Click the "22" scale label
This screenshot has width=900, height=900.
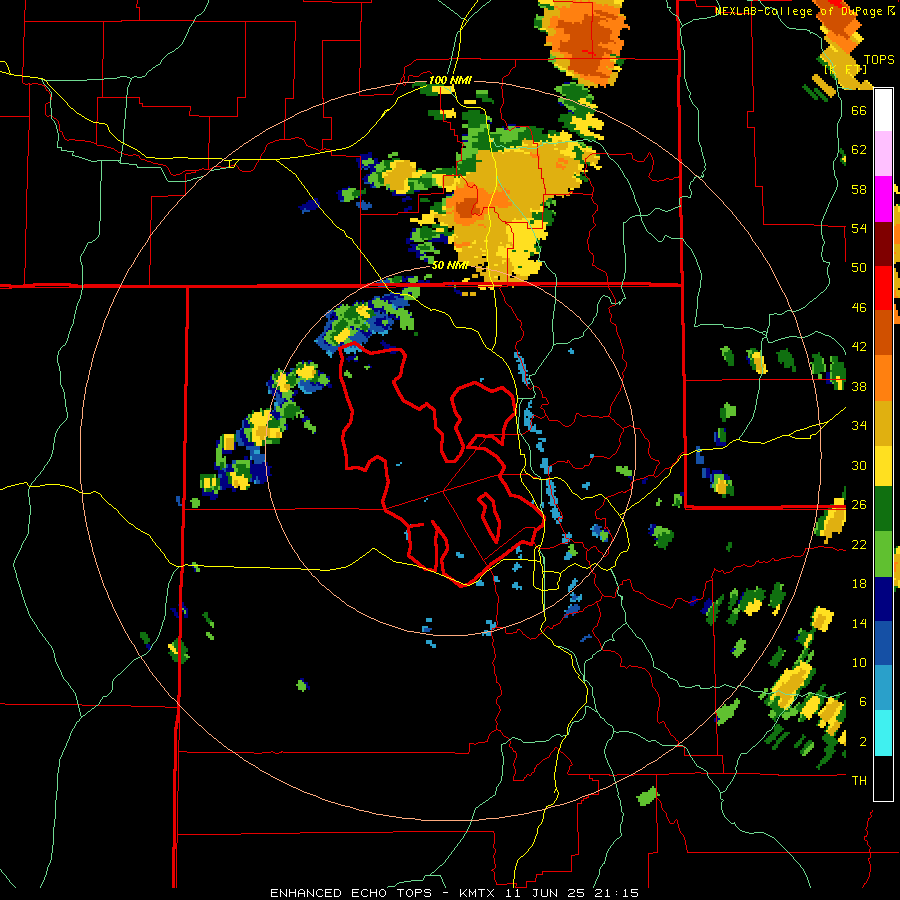coord(859,544)
